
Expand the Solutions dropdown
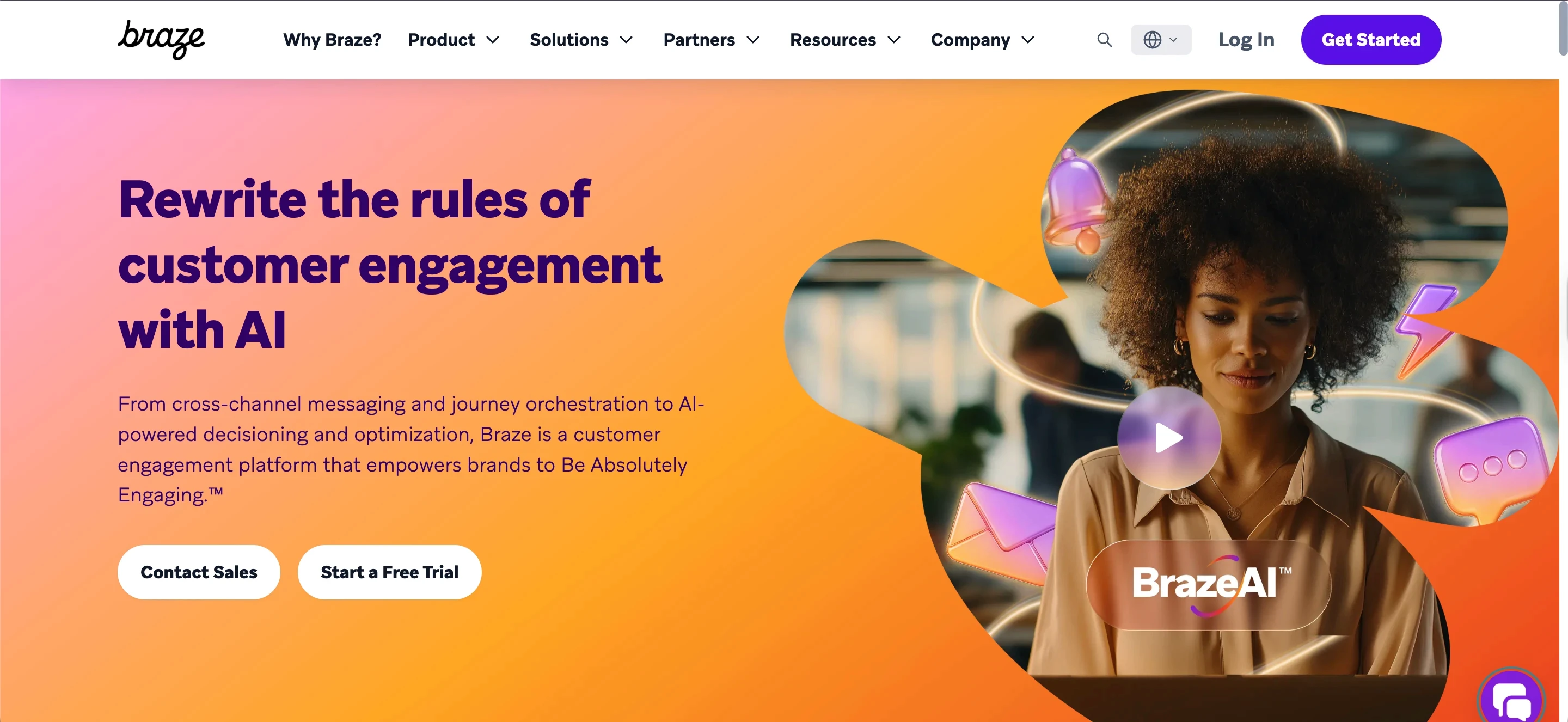click(x=581, y=40)
